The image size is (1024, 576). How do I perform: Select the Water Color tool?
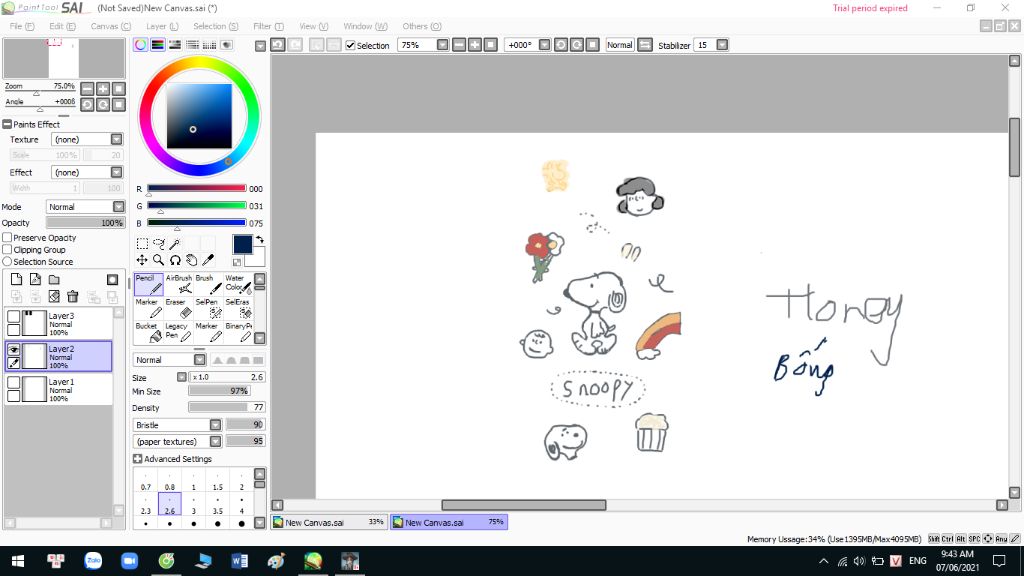pos(238,284)
